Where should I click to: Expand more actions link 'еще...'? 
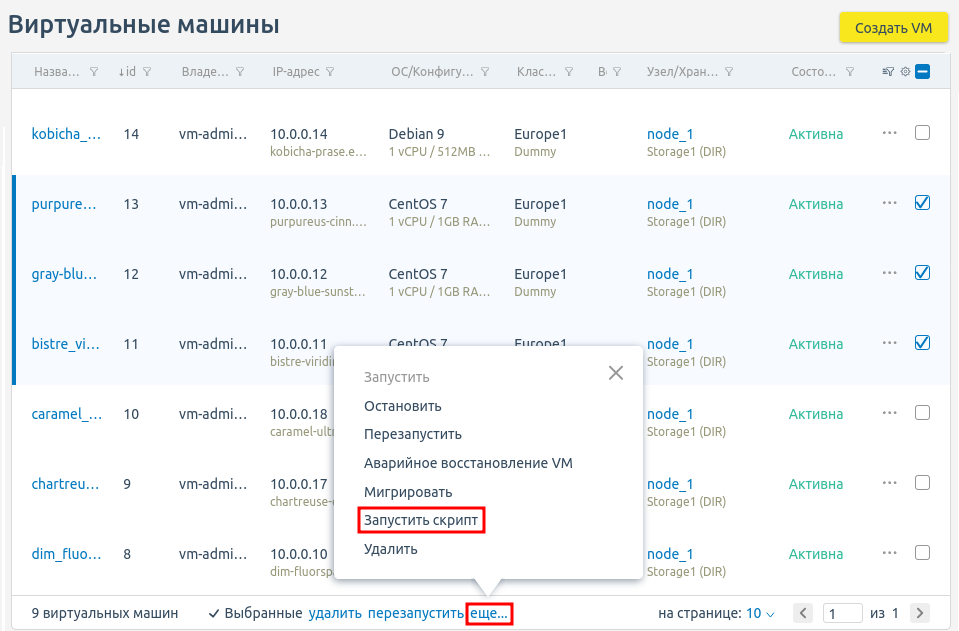pos(490,613)
